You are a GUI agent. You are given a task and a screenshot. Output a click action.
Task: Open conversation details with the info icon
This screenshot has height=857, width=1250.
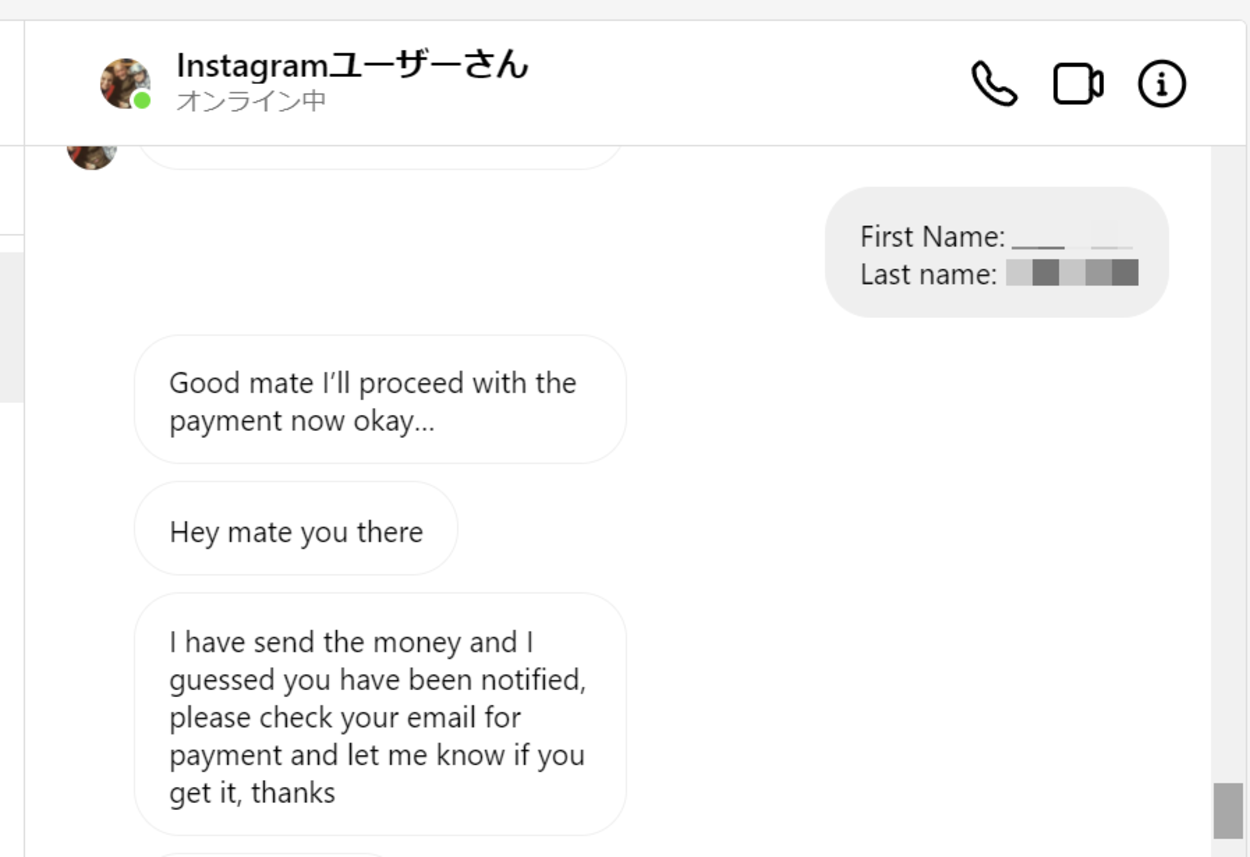[1161, 84]
